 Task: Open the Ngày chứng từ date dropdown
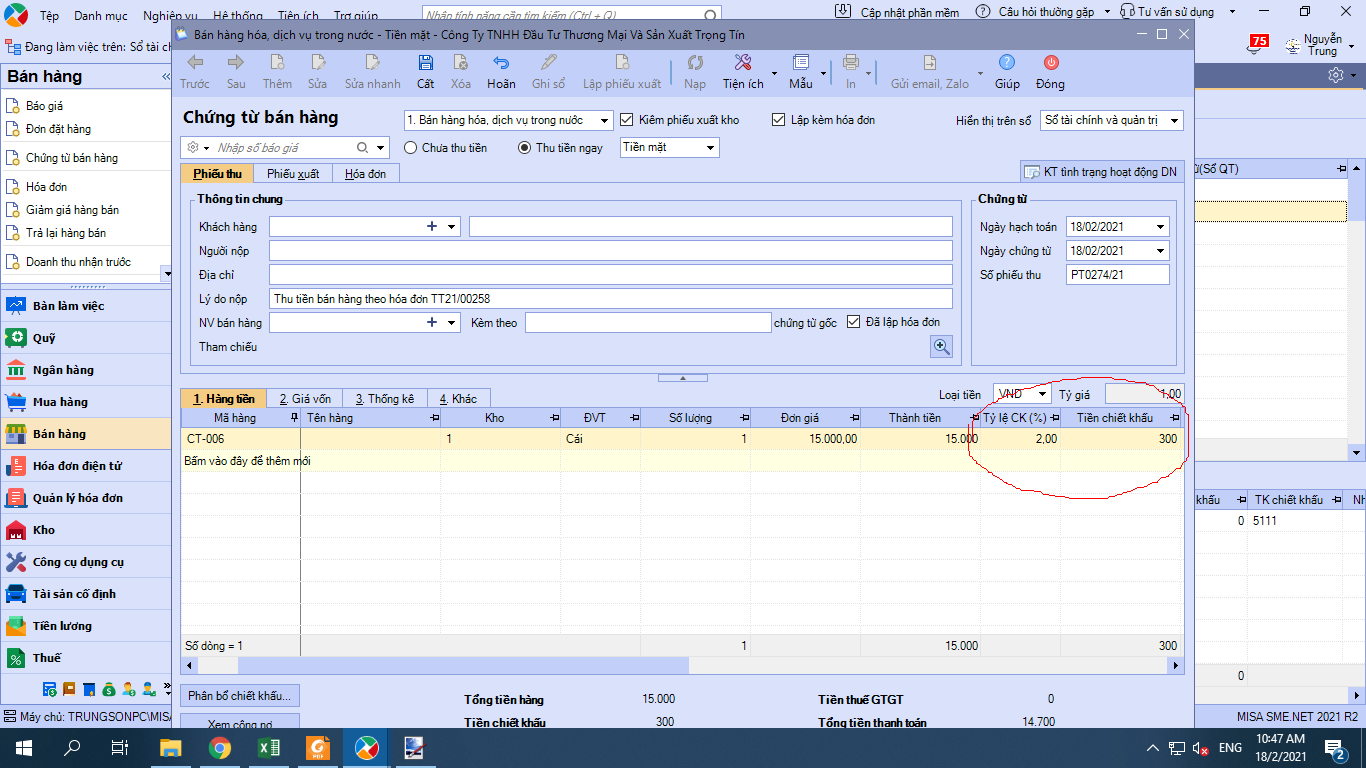pos(1160,251)
